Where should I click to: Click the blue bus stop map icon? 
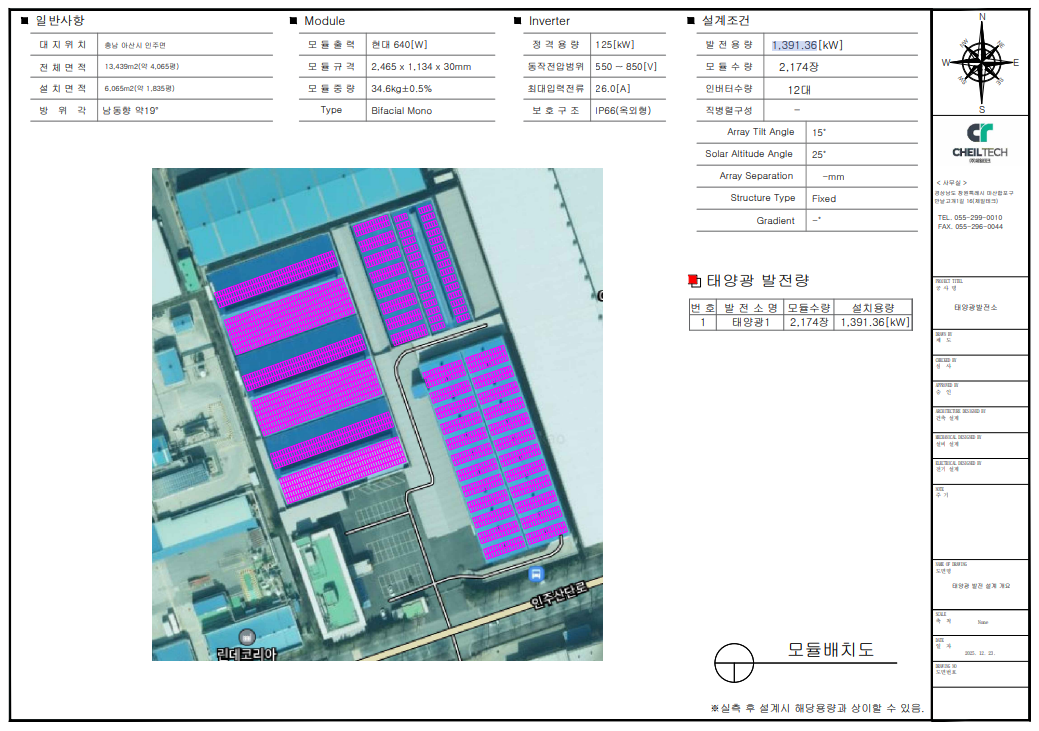[x=537, y=574]
